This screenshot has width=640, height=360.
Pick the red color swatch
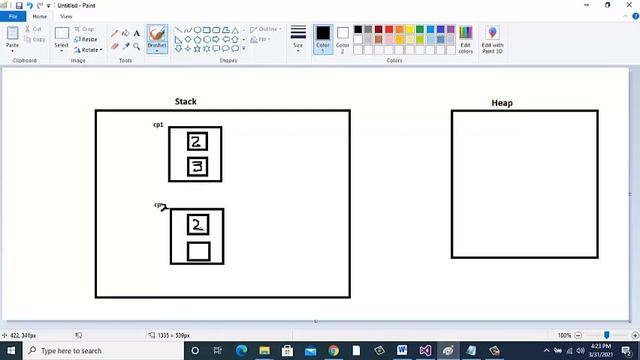(x=389, y=29)
